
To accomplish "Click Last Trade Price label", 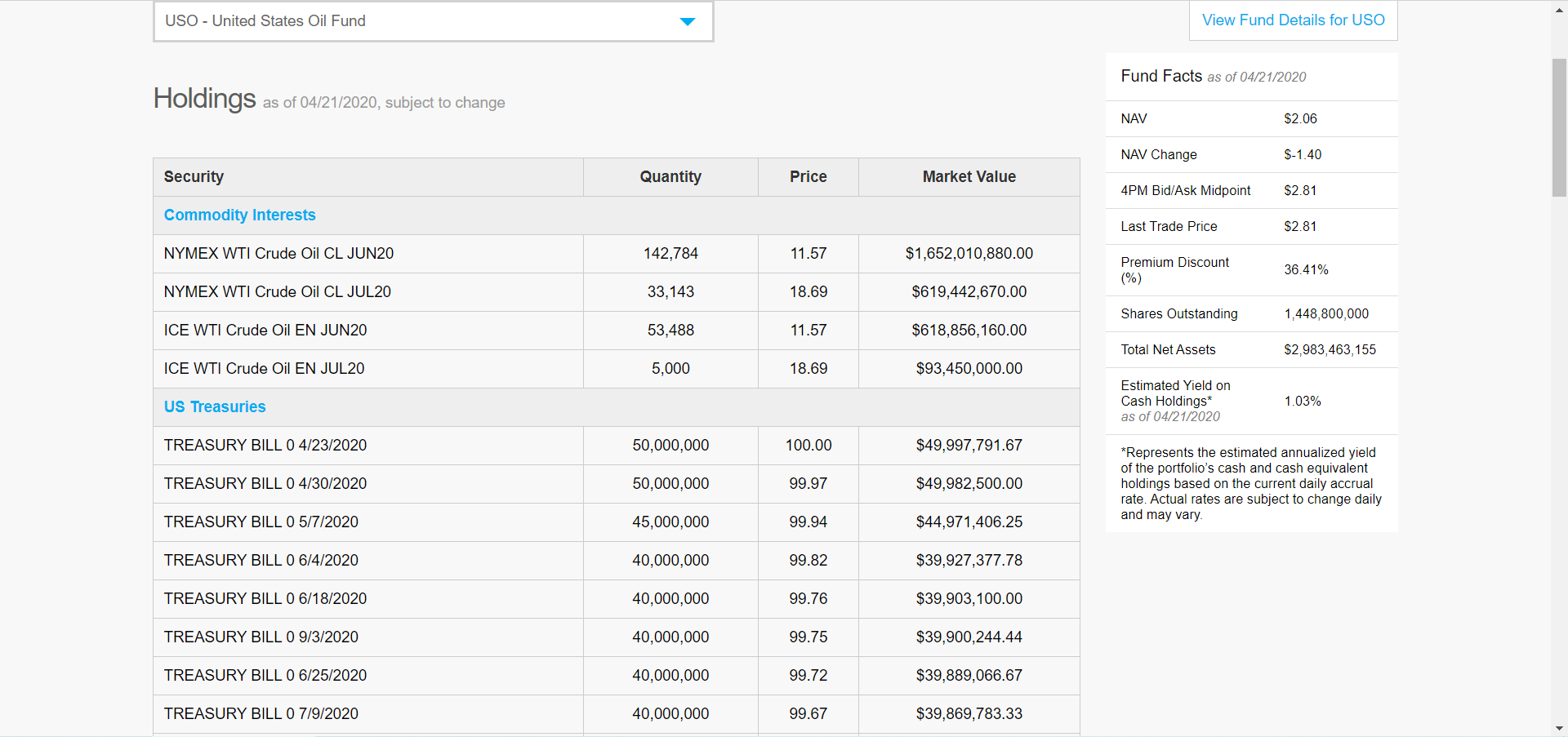I will tap(1169, 227).
